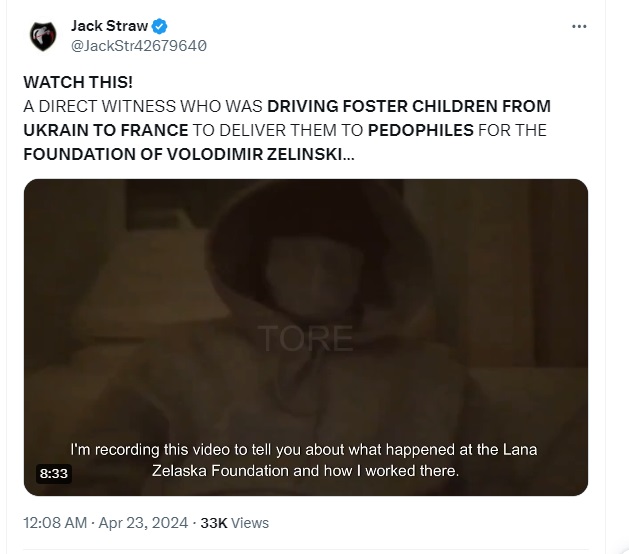Click the FOUNDATION OF VOLODIMIR ZELINSKI text

[x=189, y=154]
